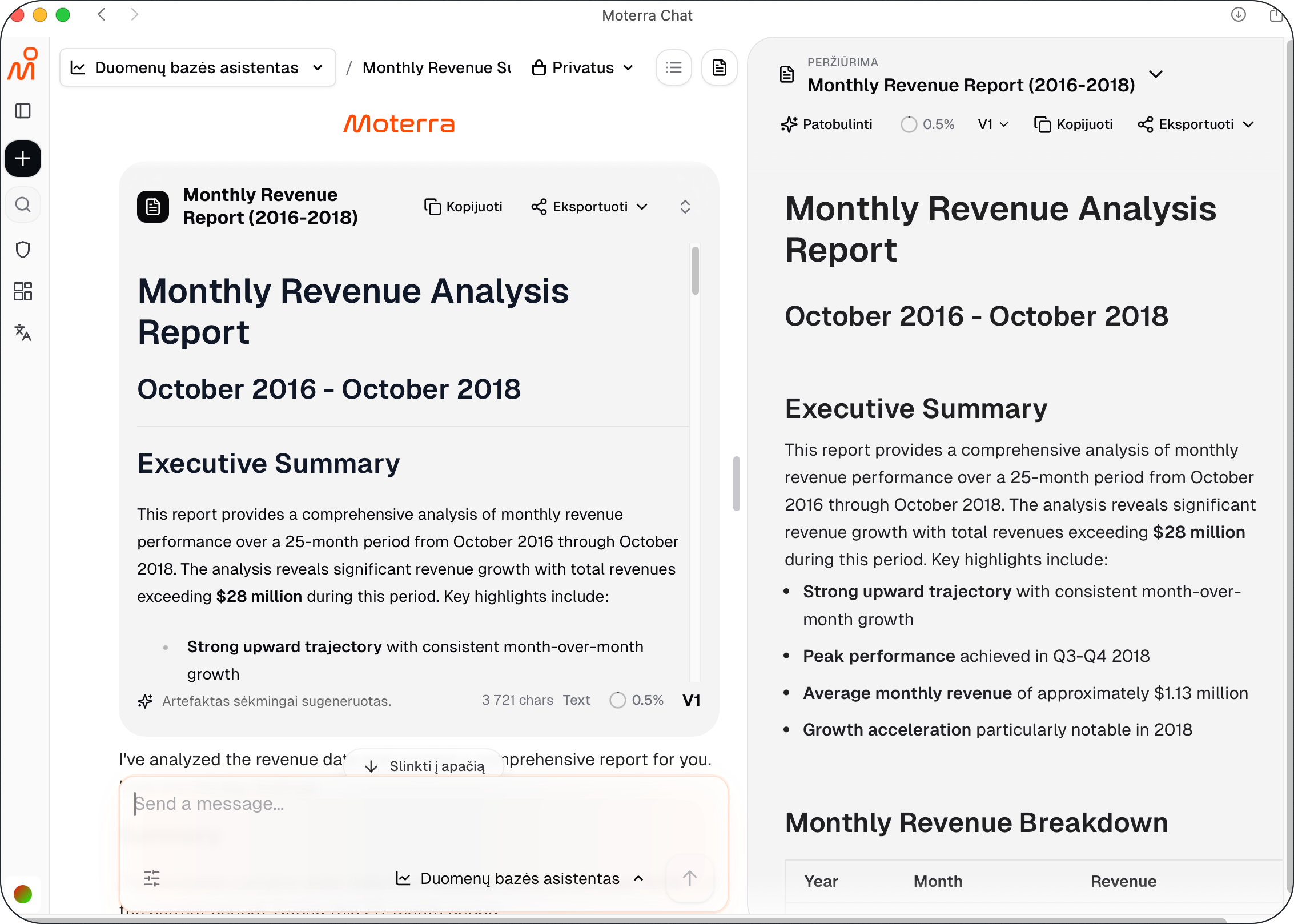Go forward with the right arrow
Image resolution: width=1294 pixels, height=924 pixels.
coord(135,14)
